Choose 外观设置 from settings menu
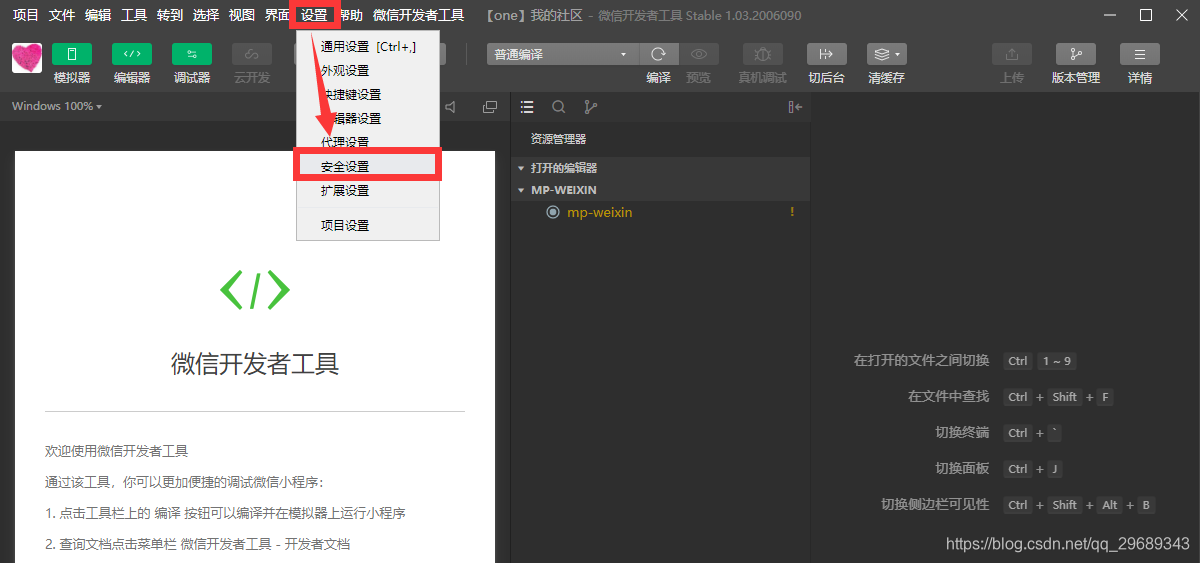This screenshot has height=563, width=1200. 368,70
